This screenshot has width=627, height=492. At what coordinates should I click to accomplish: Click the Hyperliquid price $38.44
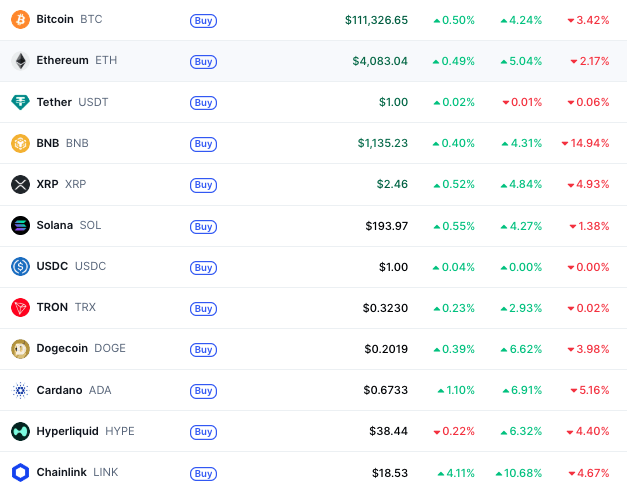388,431
